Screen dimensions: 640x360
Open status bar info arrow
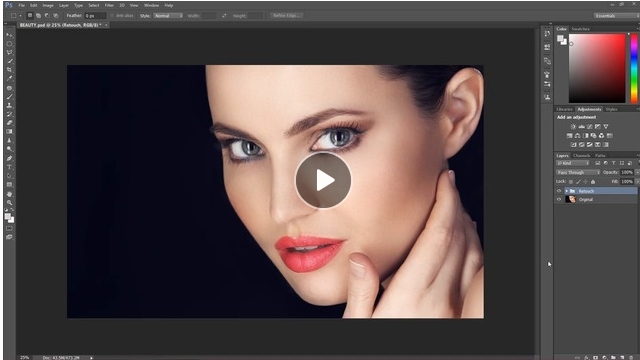pyautogui.click(x=91, y=358)
